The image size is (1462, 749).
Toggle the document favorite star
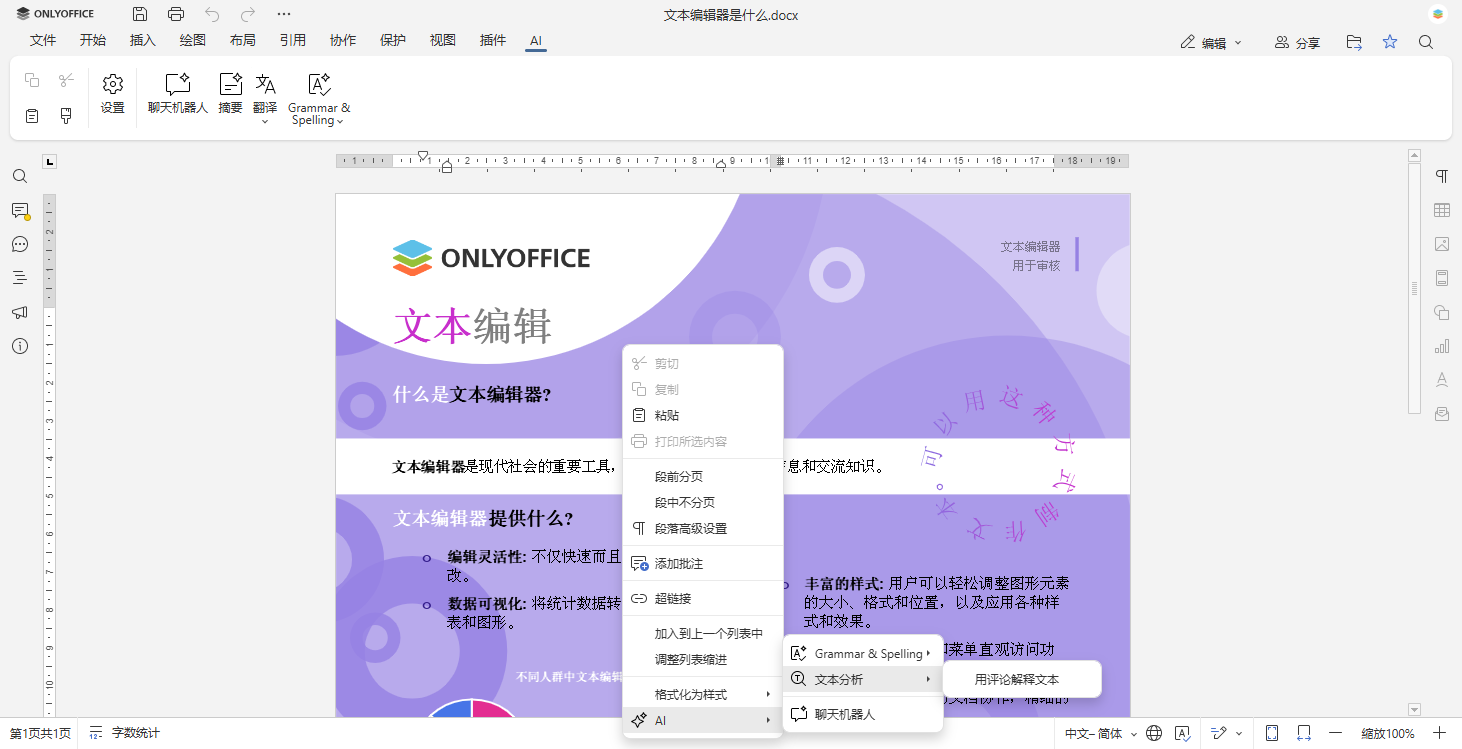coord(1389,42)
